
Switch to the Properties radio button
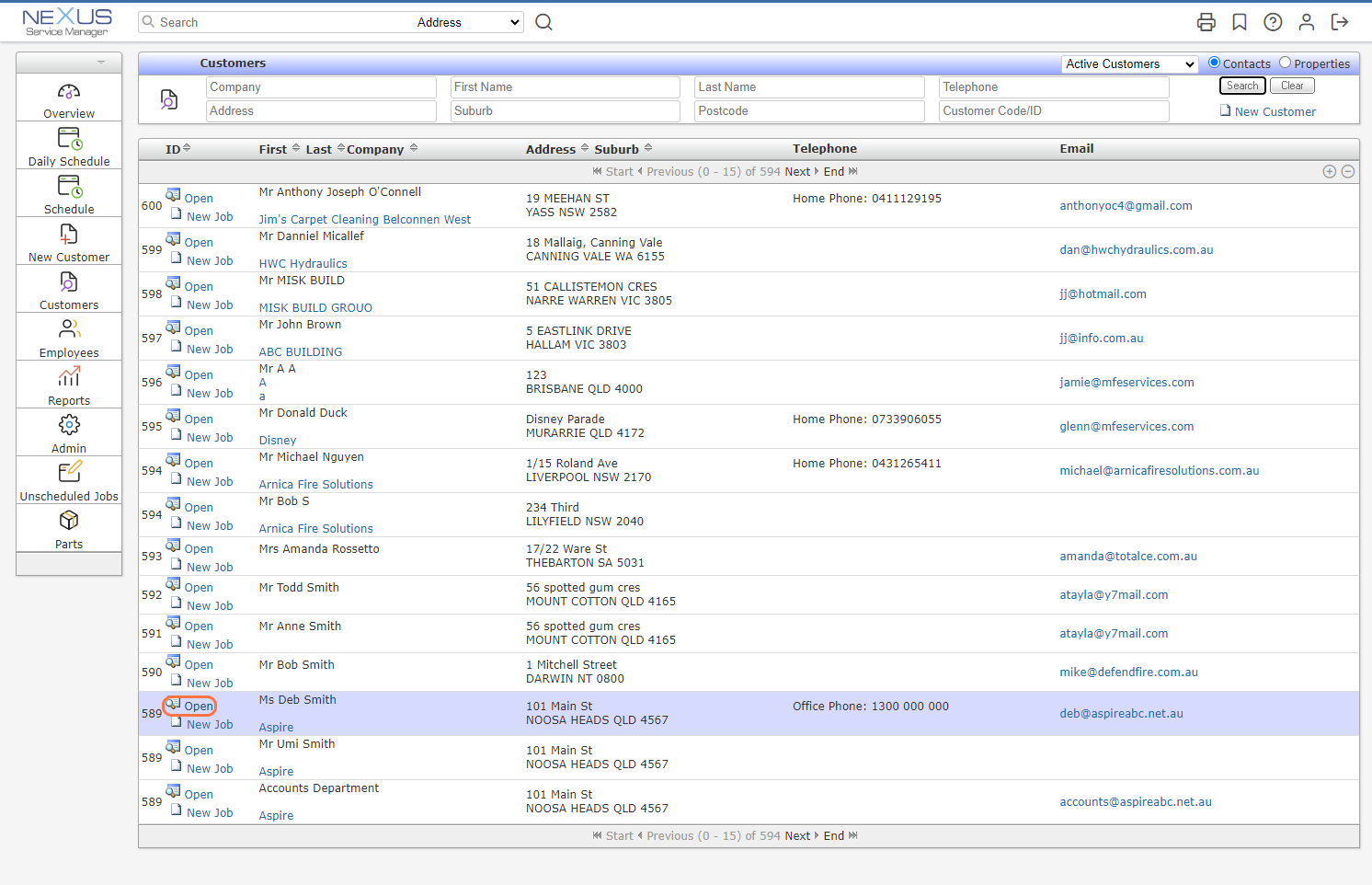coord(1285,63)
